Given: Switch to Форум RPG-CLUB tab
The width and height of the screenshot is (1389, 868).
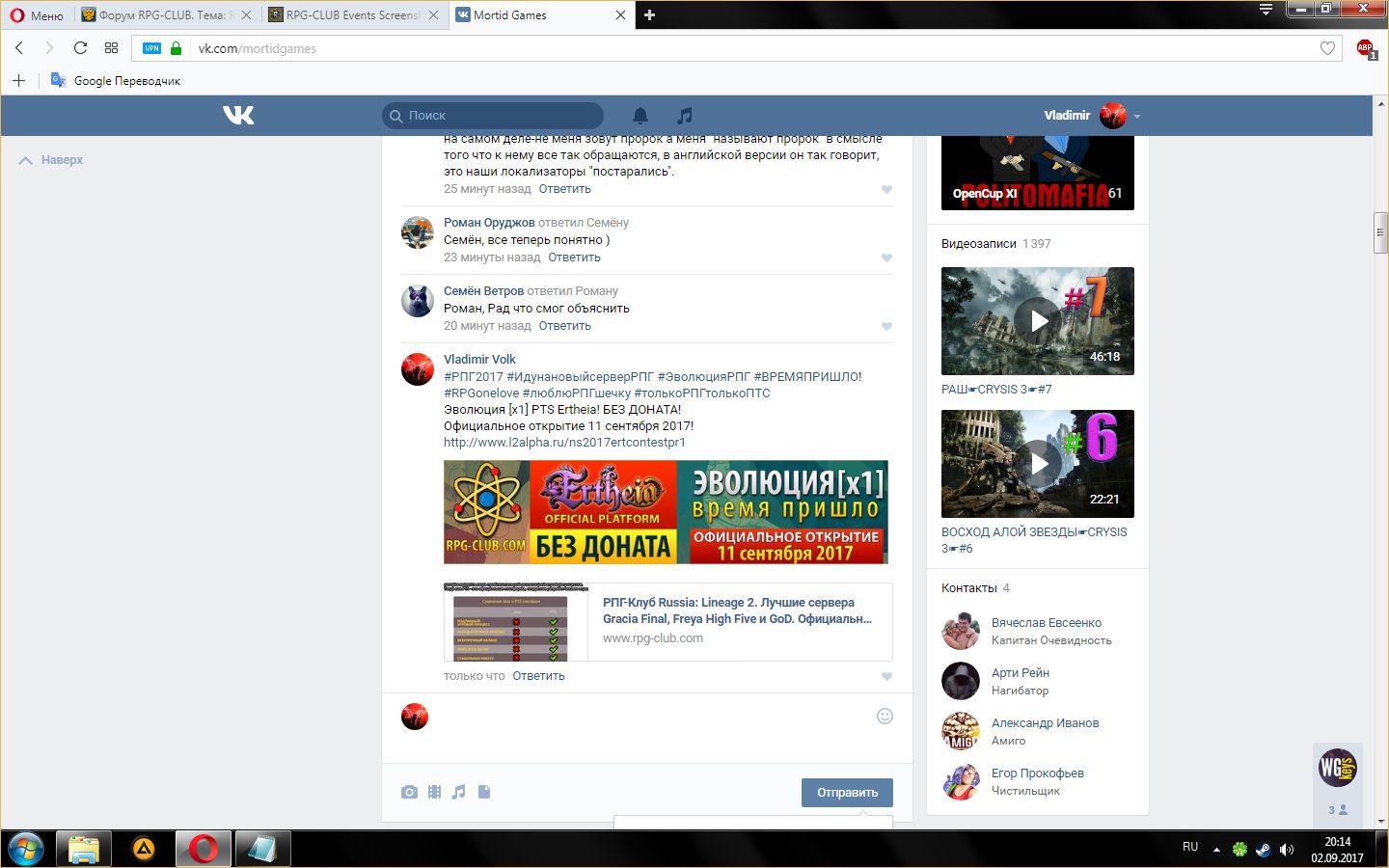Looking at the screenshot, I should [166, 15].
